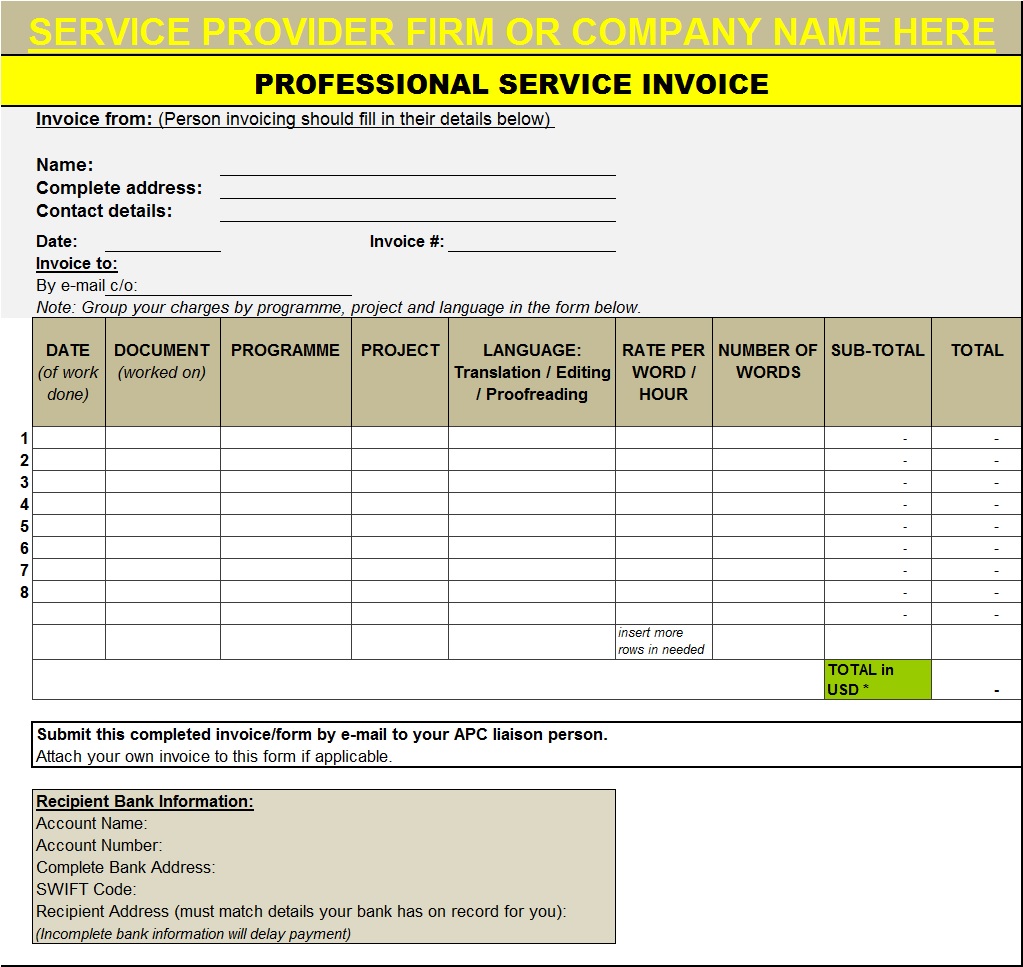Click the PROGRAMME column header

tap(286, 372)
